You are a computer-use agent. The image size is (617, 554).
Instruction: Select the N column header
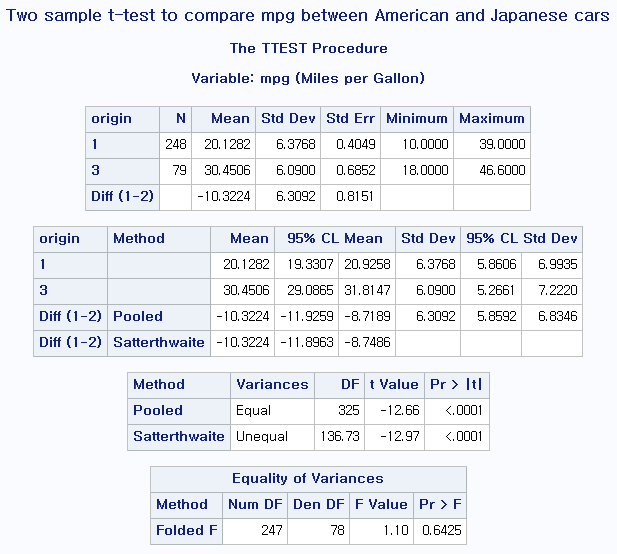(175, 119)
